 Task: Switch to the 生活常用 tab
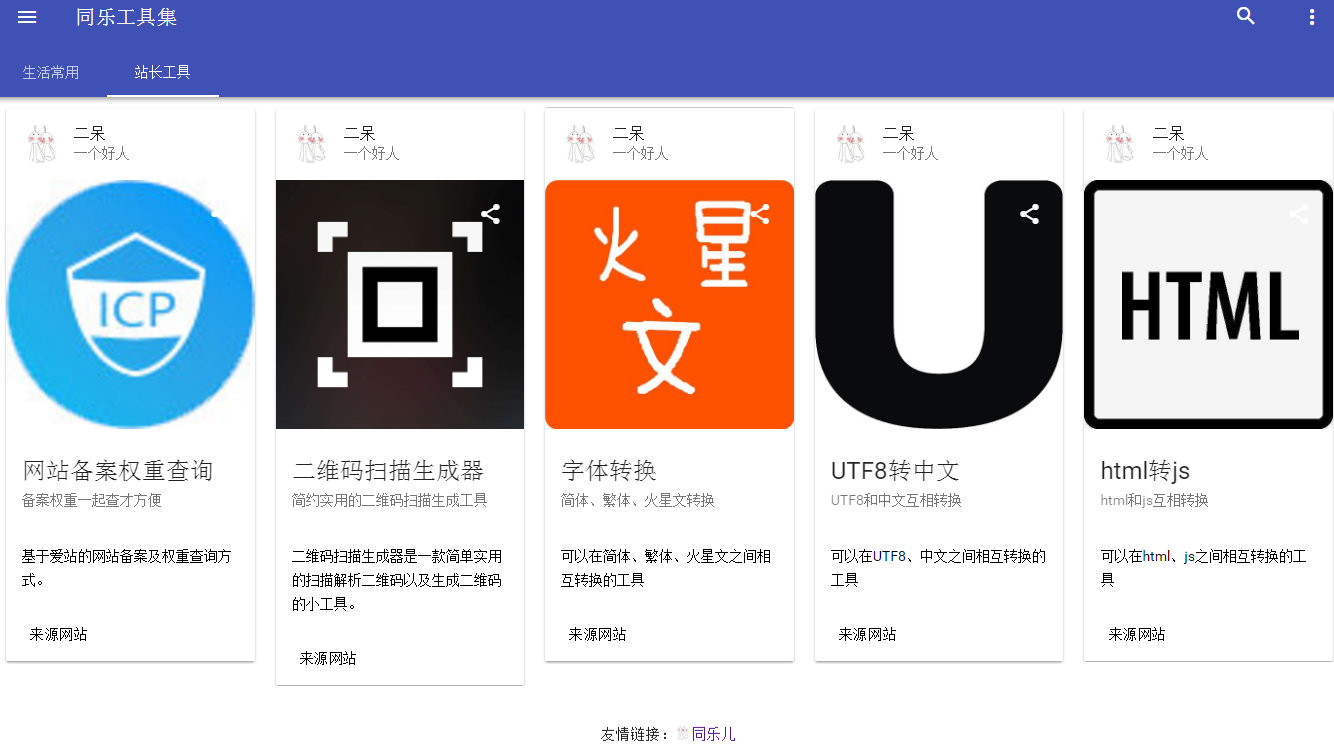click(x=51, y=72)
